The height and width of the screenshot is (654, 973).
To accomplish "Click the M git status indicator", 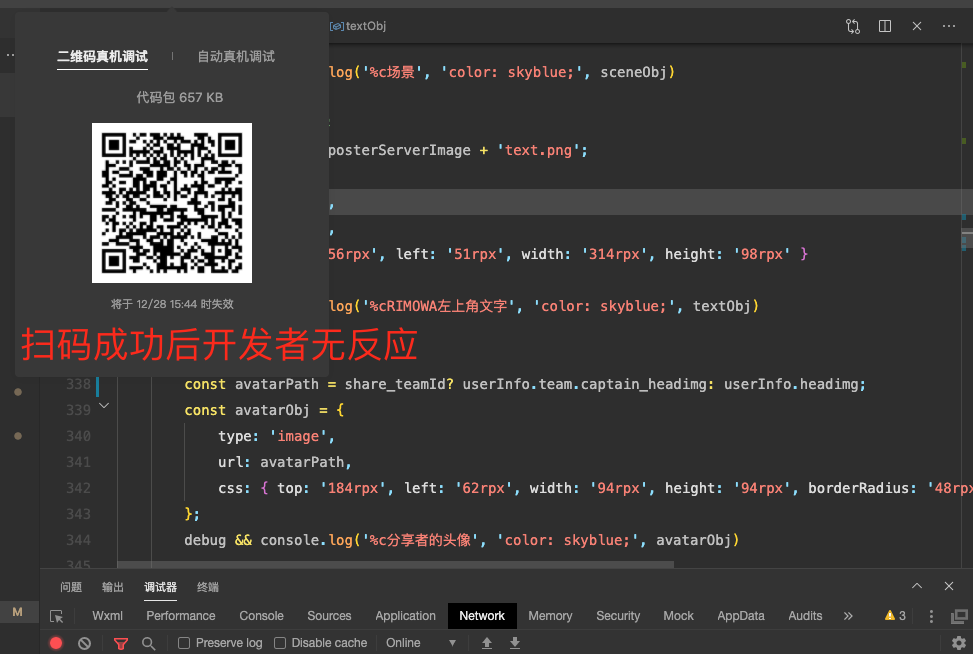I will coord(17,612).
